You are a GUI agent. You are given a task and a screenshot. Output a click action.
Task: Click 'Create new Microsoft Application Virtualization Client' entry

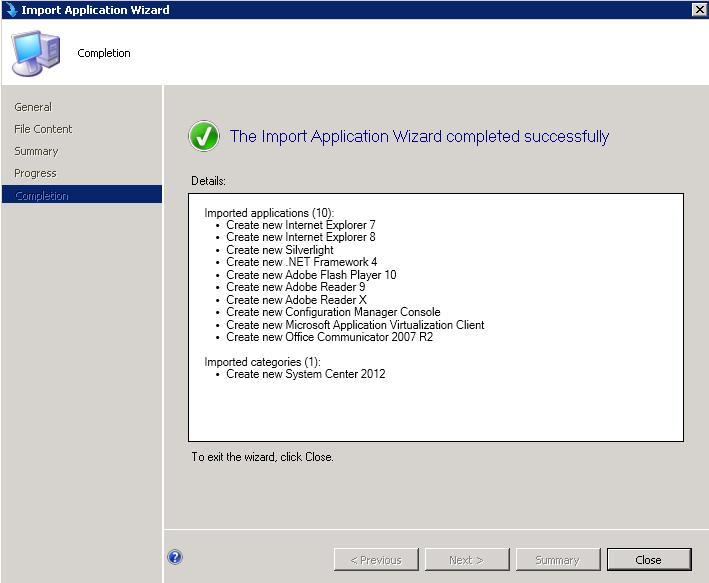355,324
